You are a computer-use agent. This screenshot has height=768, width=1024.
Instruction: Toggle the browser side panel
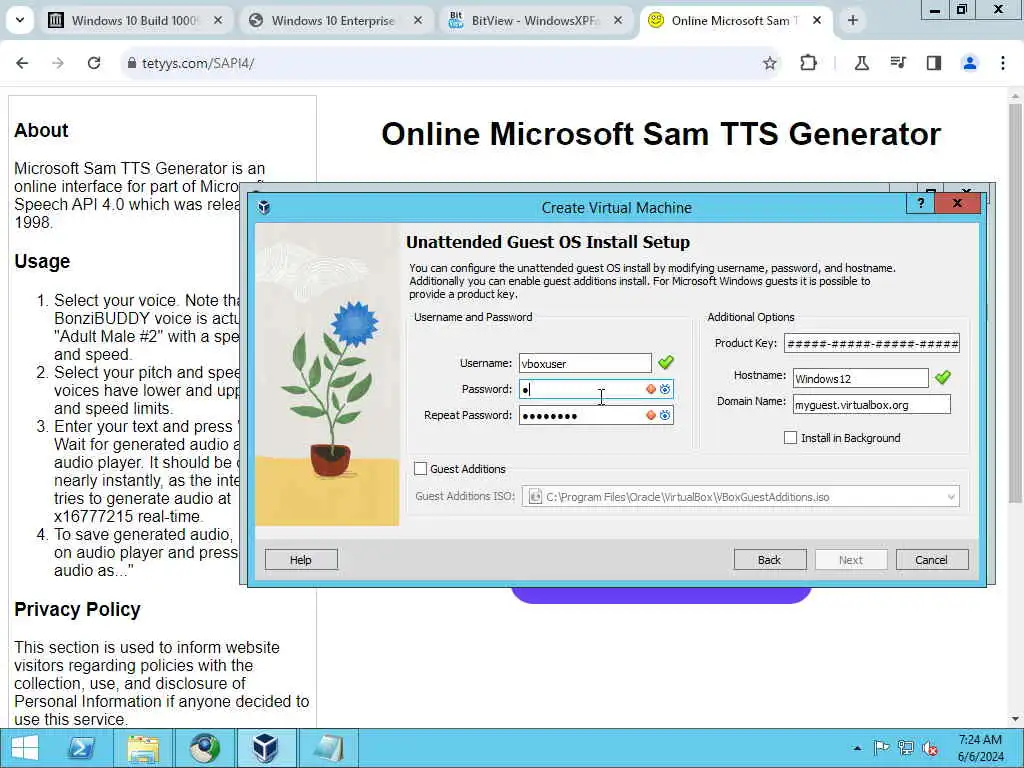(x=934, y=63)
